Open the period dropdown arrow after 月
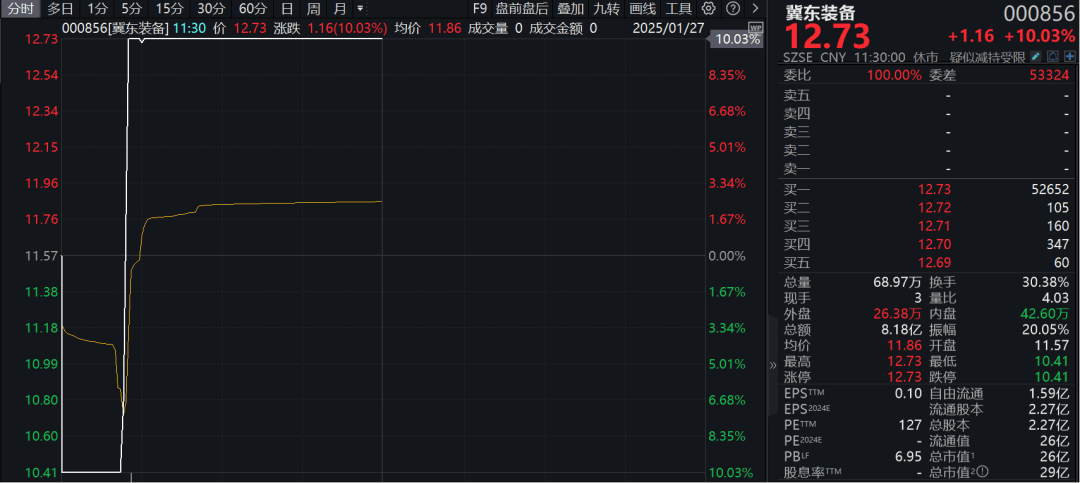The width and height of the screenshot is (1080, 483). click(360, 9)
